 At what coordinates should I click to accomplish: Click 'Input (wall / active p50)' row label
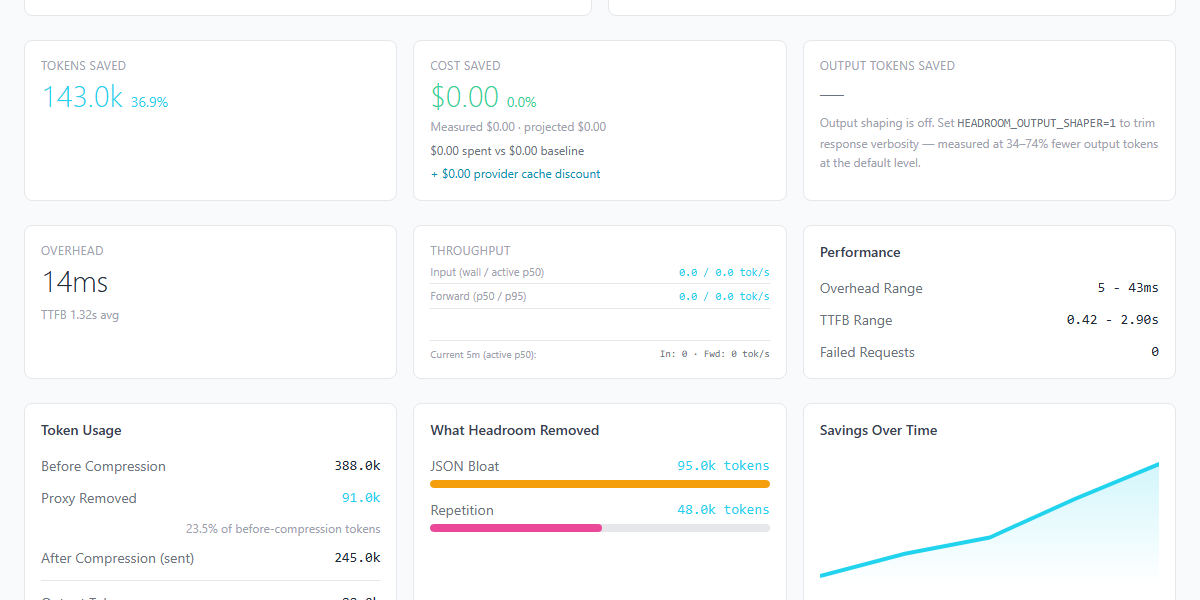coord(487,272)
